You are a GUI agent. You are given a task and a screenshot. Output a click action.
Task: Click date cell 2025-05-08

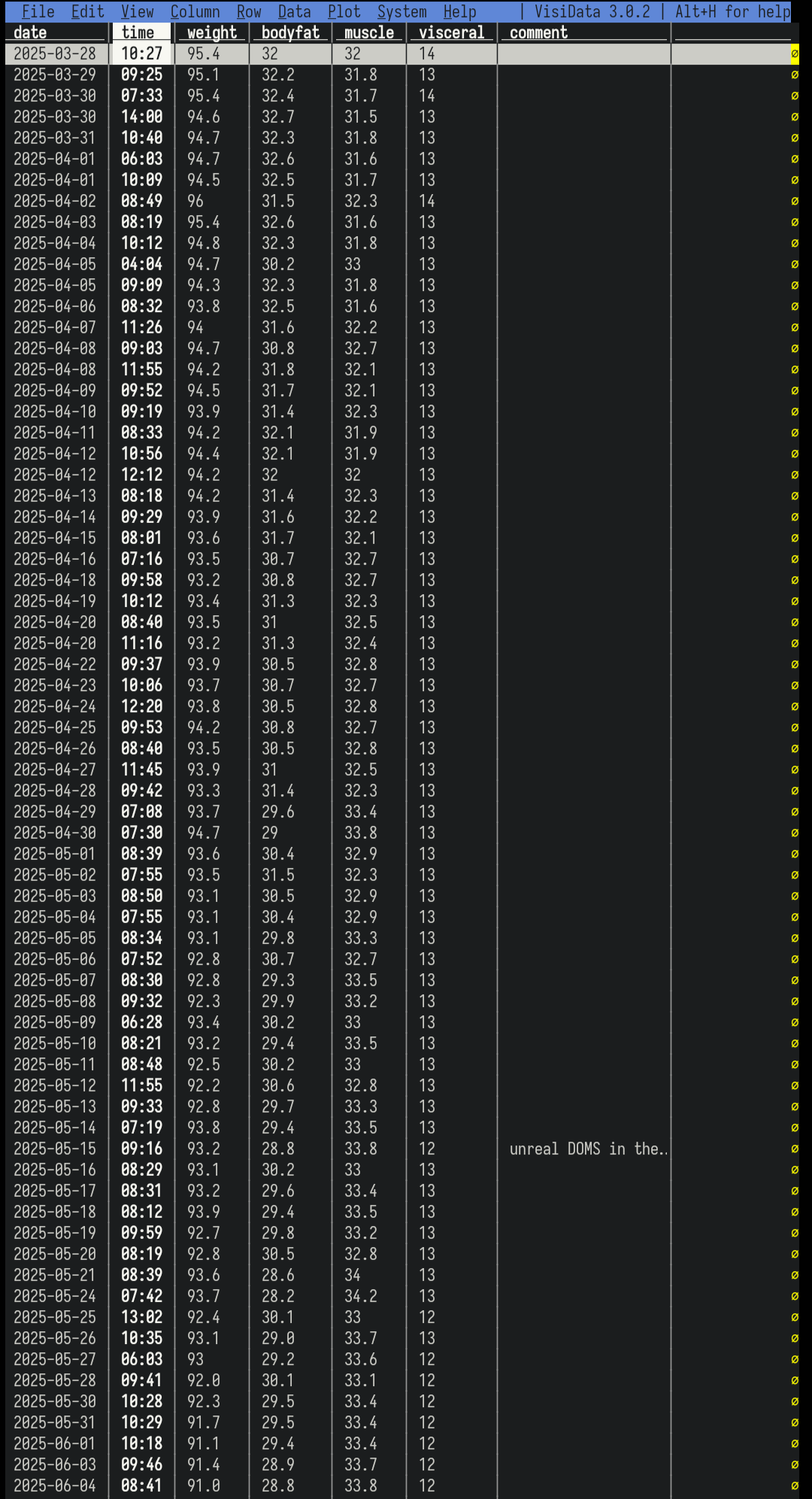[55, 1001]
